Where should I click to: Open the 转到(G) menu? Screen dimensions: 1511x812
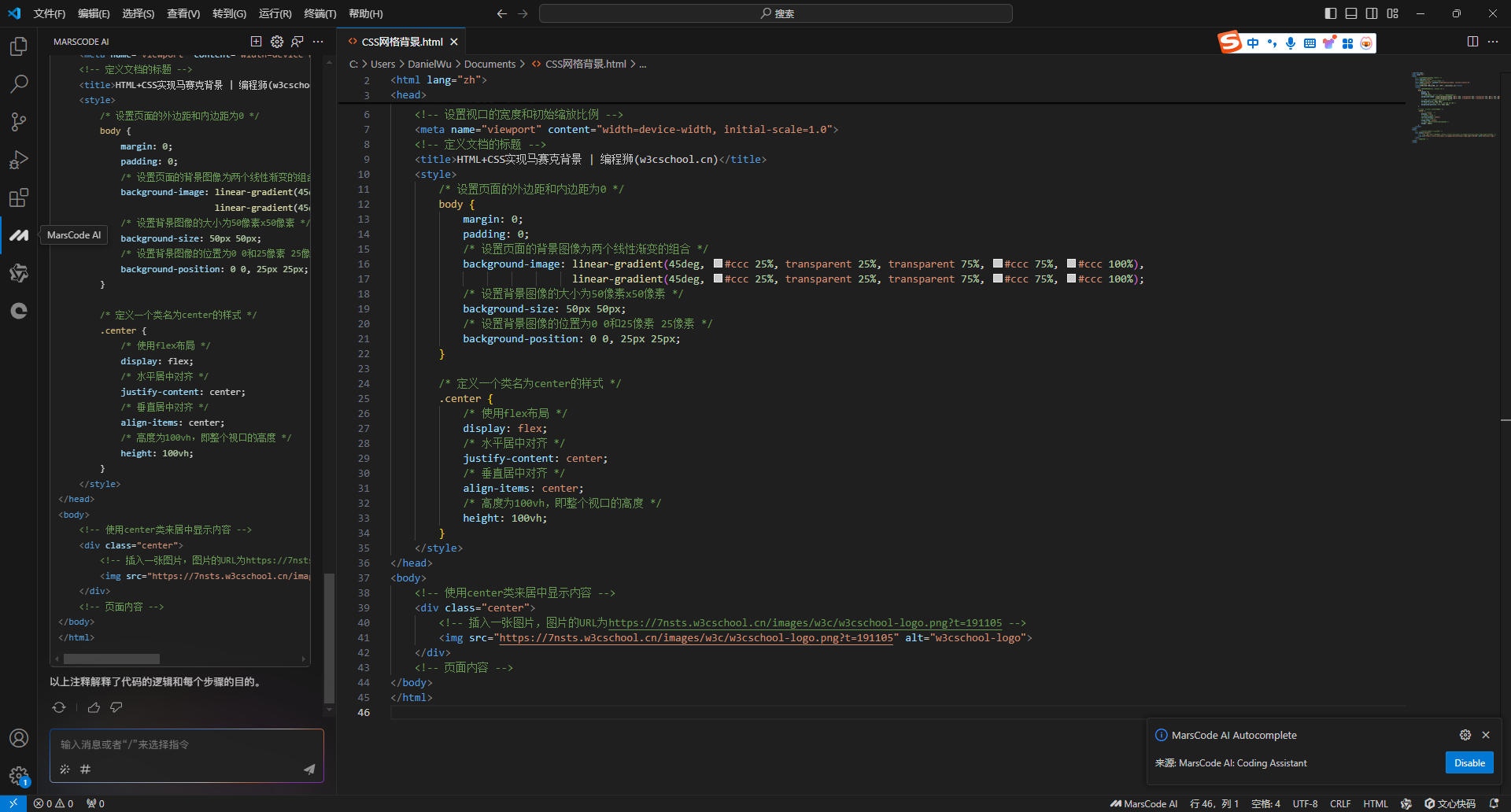(229, 13)
